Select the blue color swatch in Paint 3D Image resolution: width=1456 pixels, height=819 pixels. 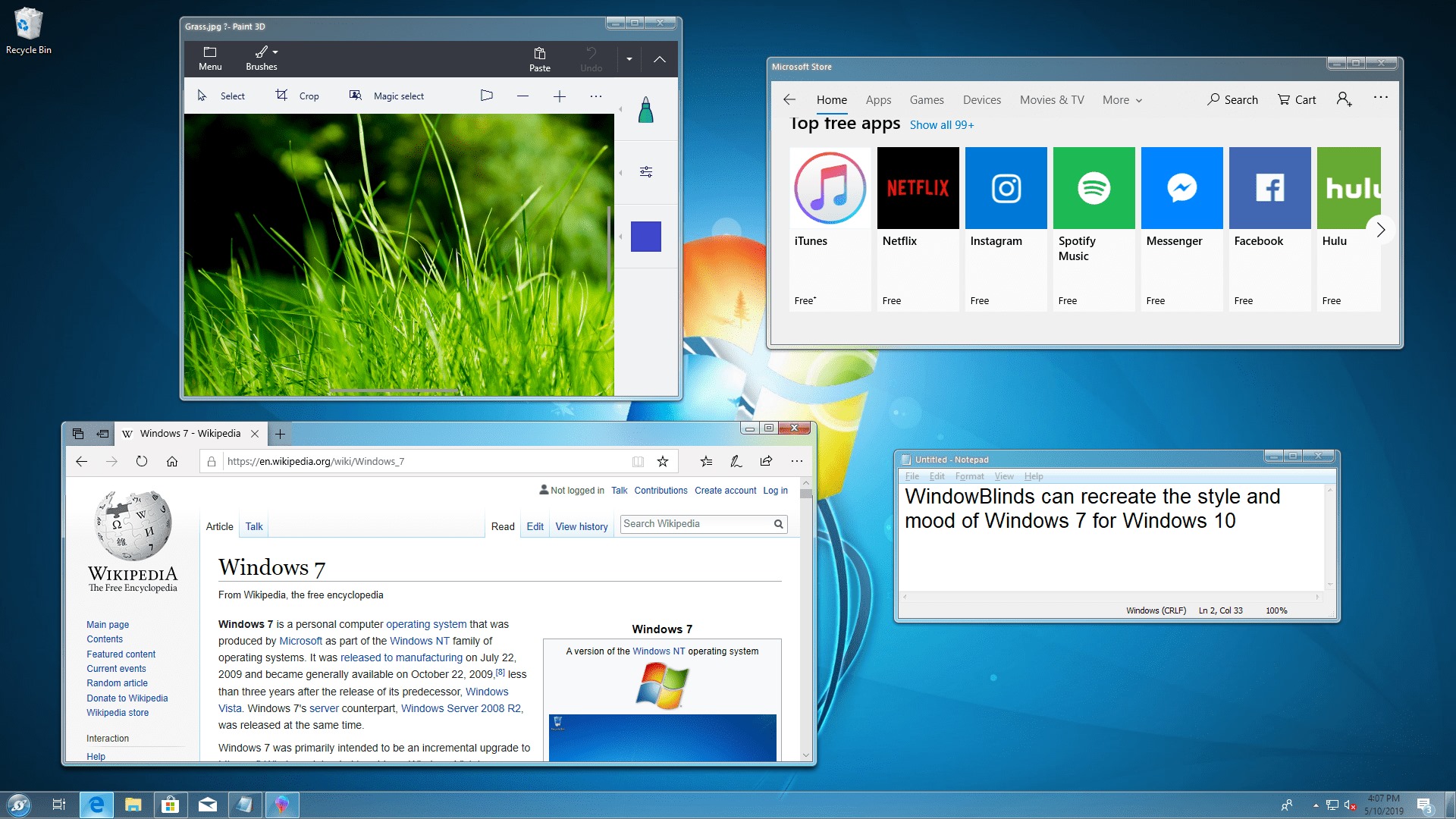pos(646,237)
